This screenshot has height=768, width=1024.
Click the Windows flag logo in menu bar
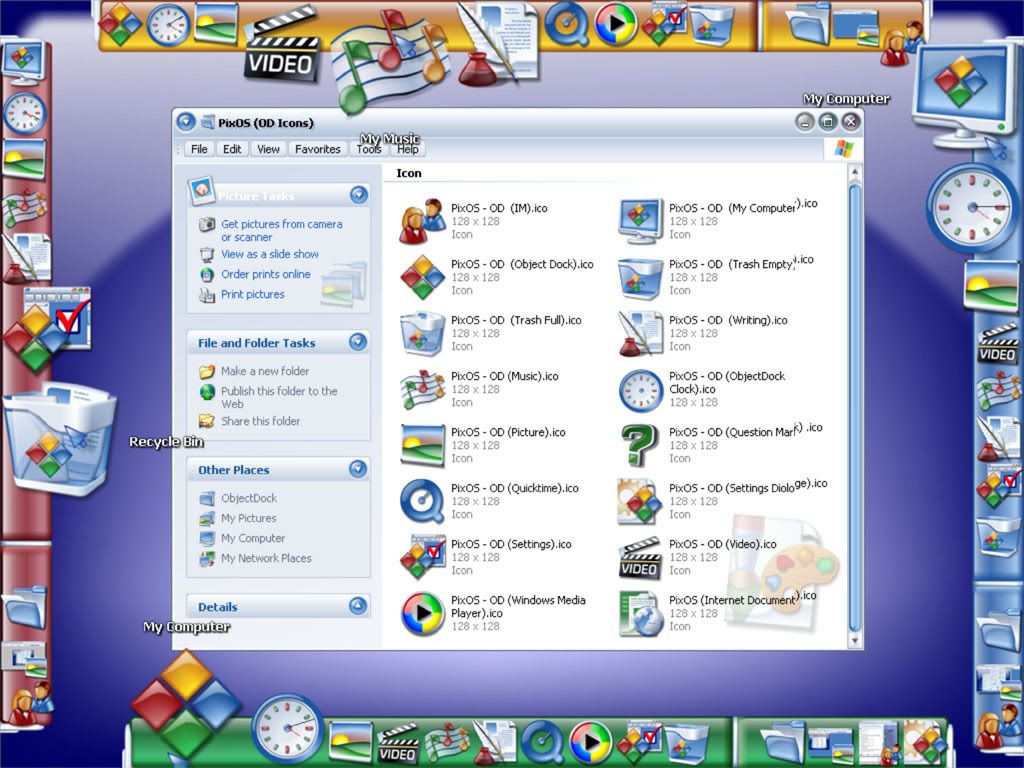click(x=844, y=149)
